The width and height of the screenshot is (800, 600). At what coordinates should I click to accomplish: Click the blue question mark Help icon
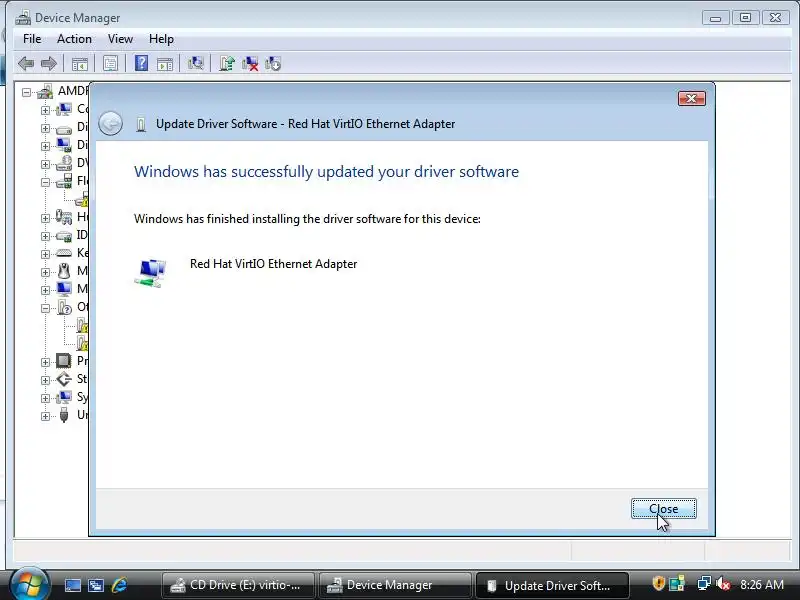click(141, 64)
